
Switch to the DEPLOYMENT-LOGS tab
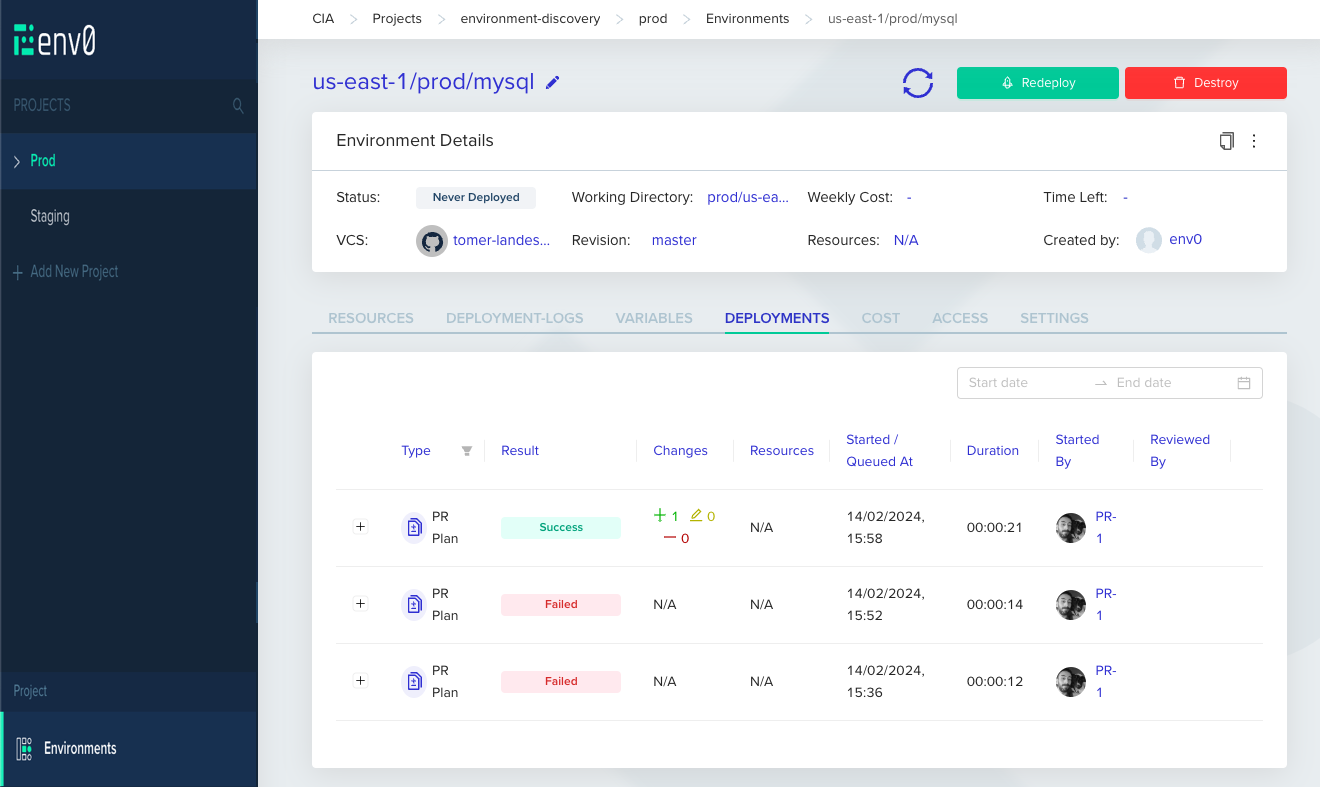point(515,318)
